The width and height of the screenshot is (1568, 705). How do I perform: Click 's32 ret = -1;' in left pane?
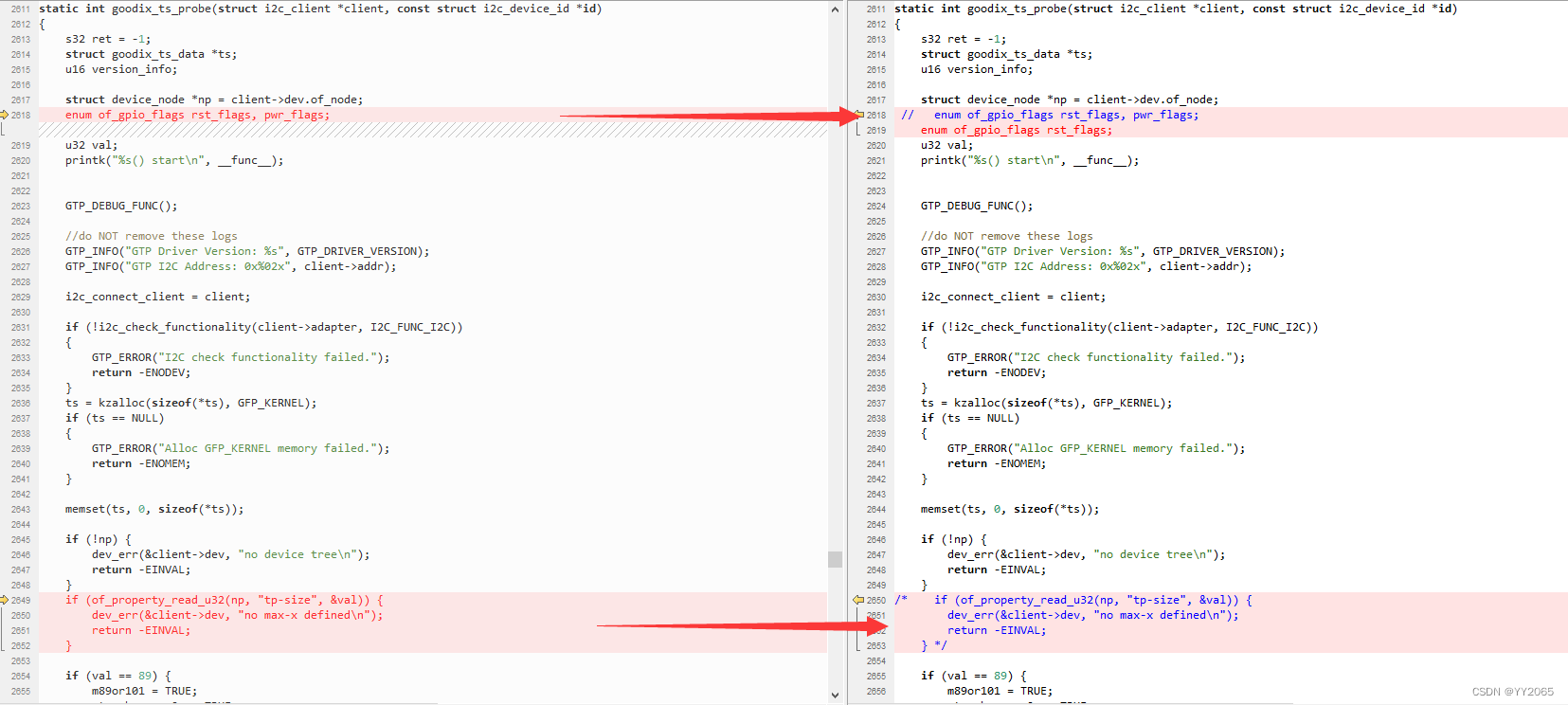(x=108, y=39)
